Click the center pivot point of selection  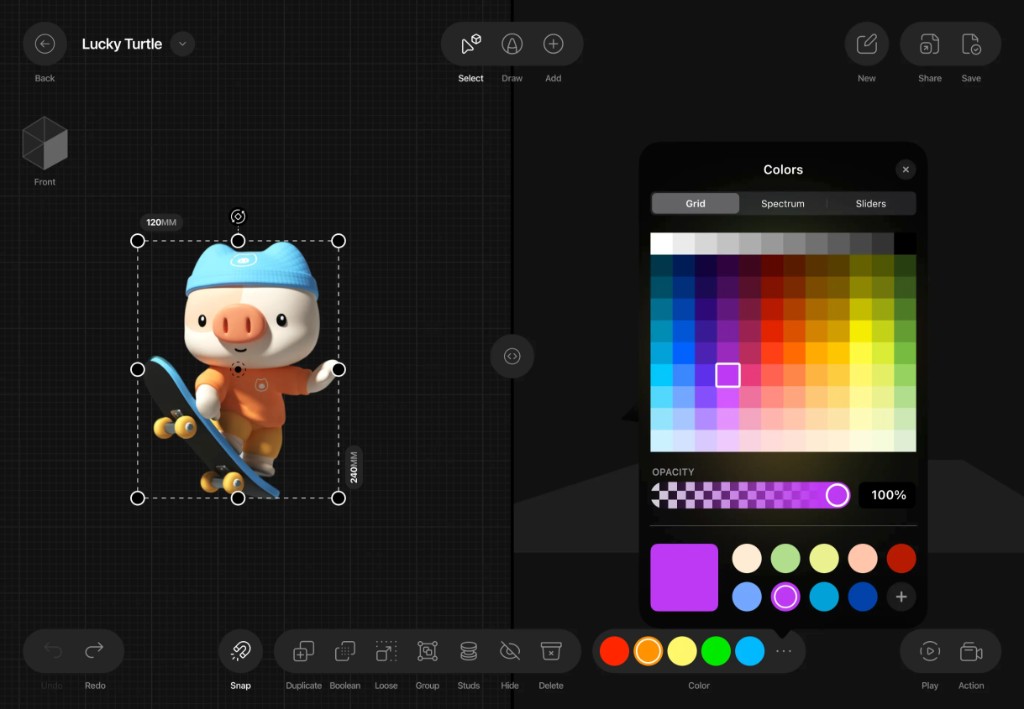tap(238, 370)
